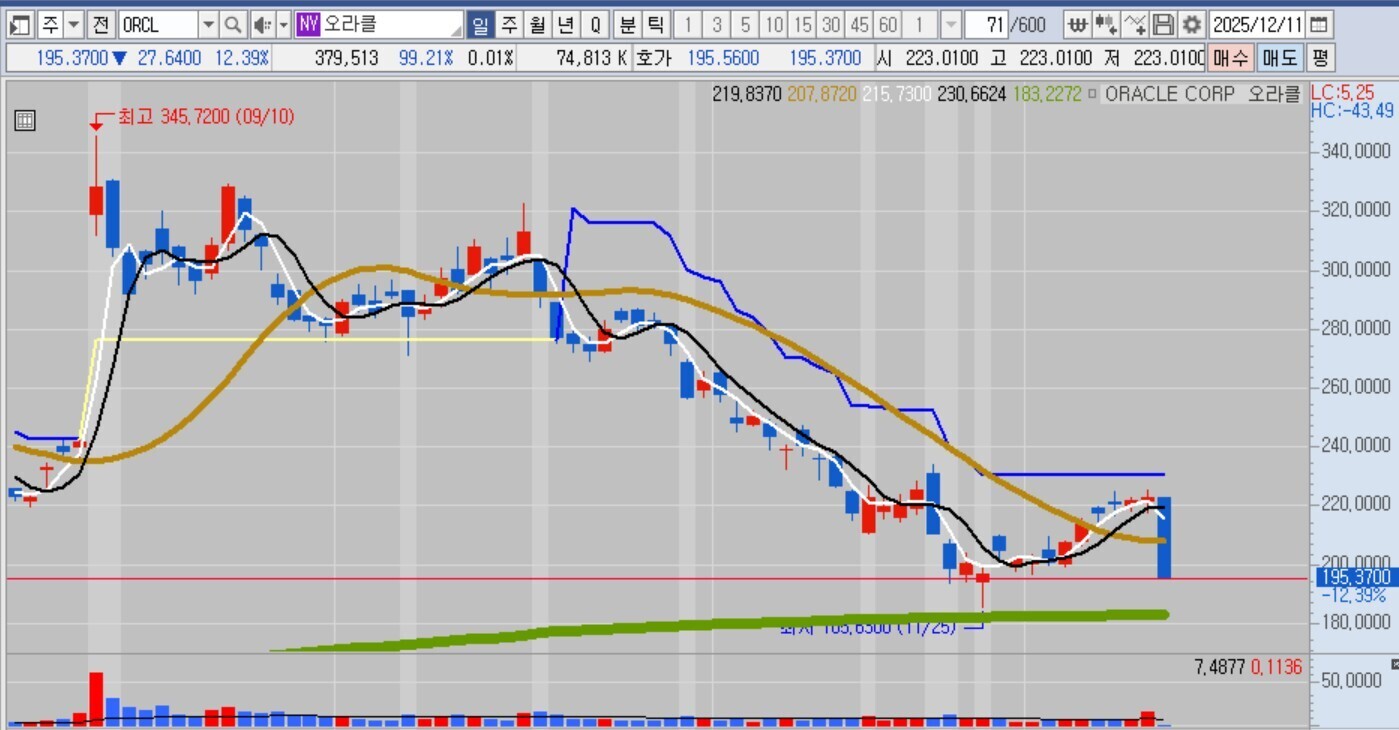
Task: Click the 매도 sell button
Action: click(1279, 58)
